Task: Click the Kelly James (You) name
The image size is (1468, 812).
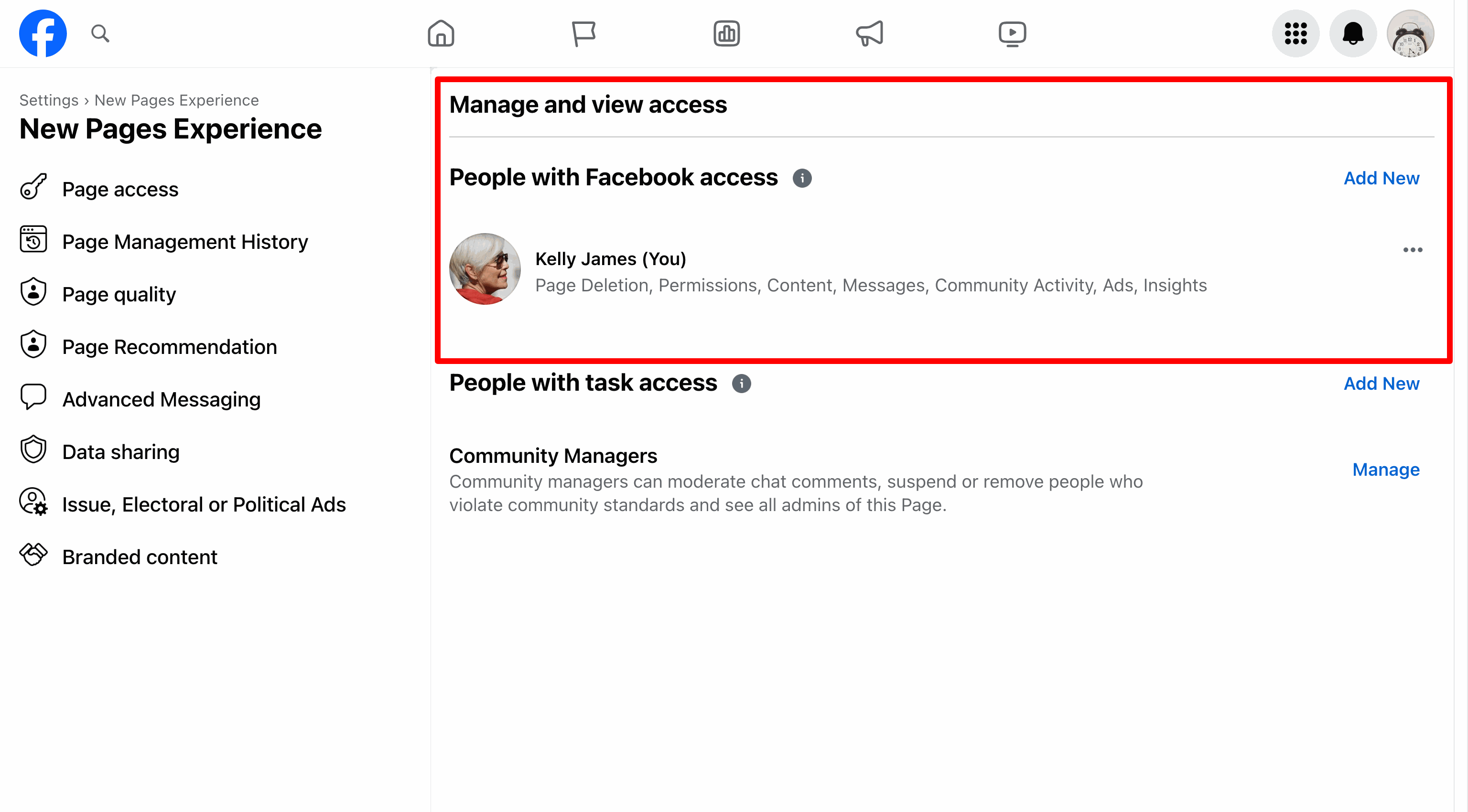Action: click(610, 259)
